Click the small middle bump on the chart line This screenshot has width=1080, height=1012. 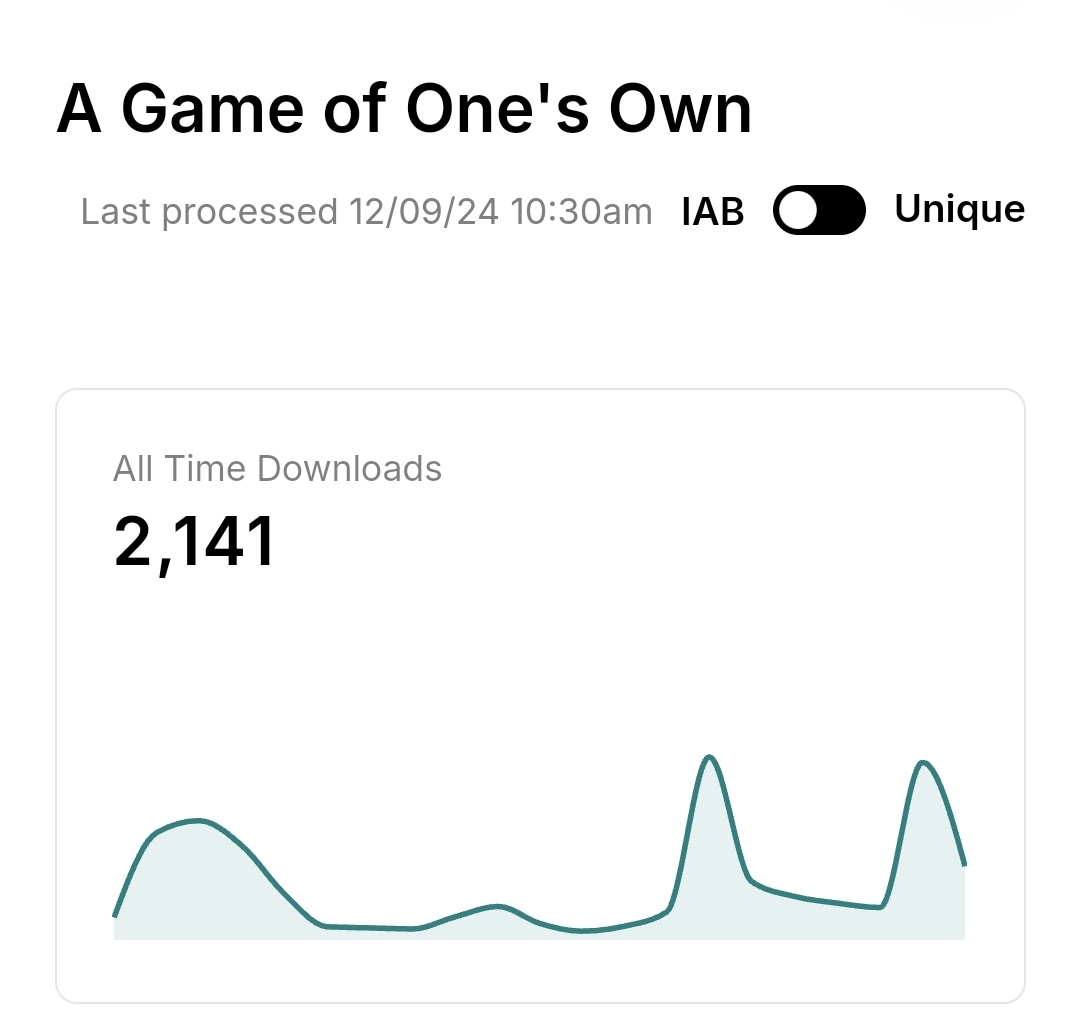496,906
